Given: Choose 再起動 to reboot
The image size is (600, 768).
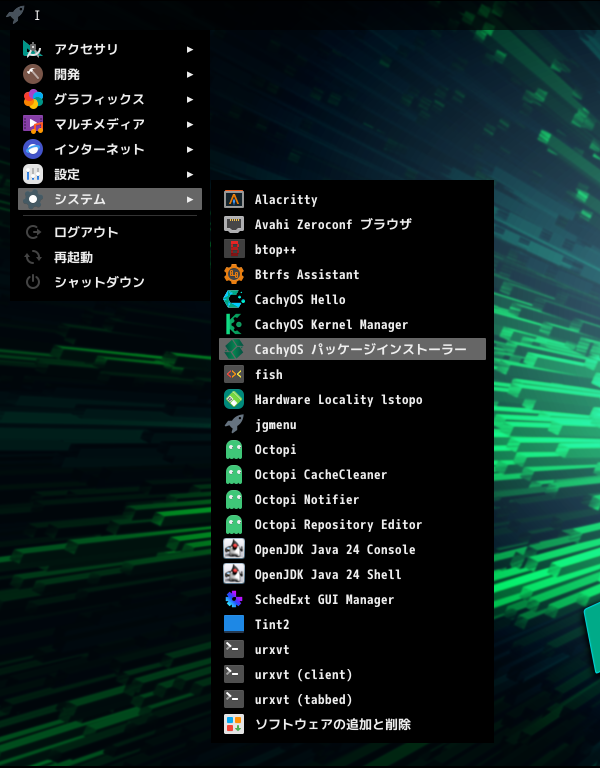Looking at the screenshot, I should point(110,257).
